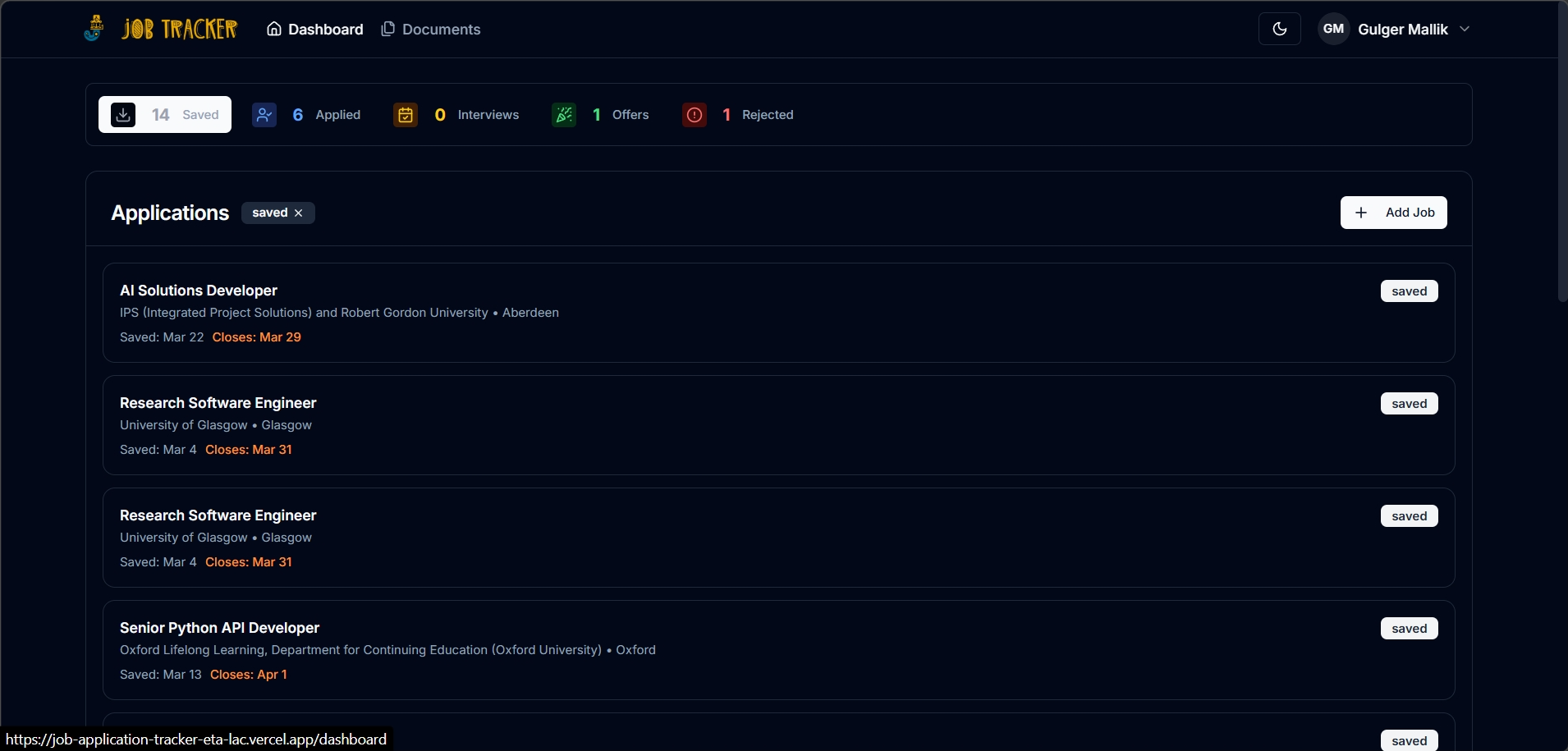This screenshot has height=751, width=1568.
Task: Open the Dashboard nav link
Action: [315, 30]
